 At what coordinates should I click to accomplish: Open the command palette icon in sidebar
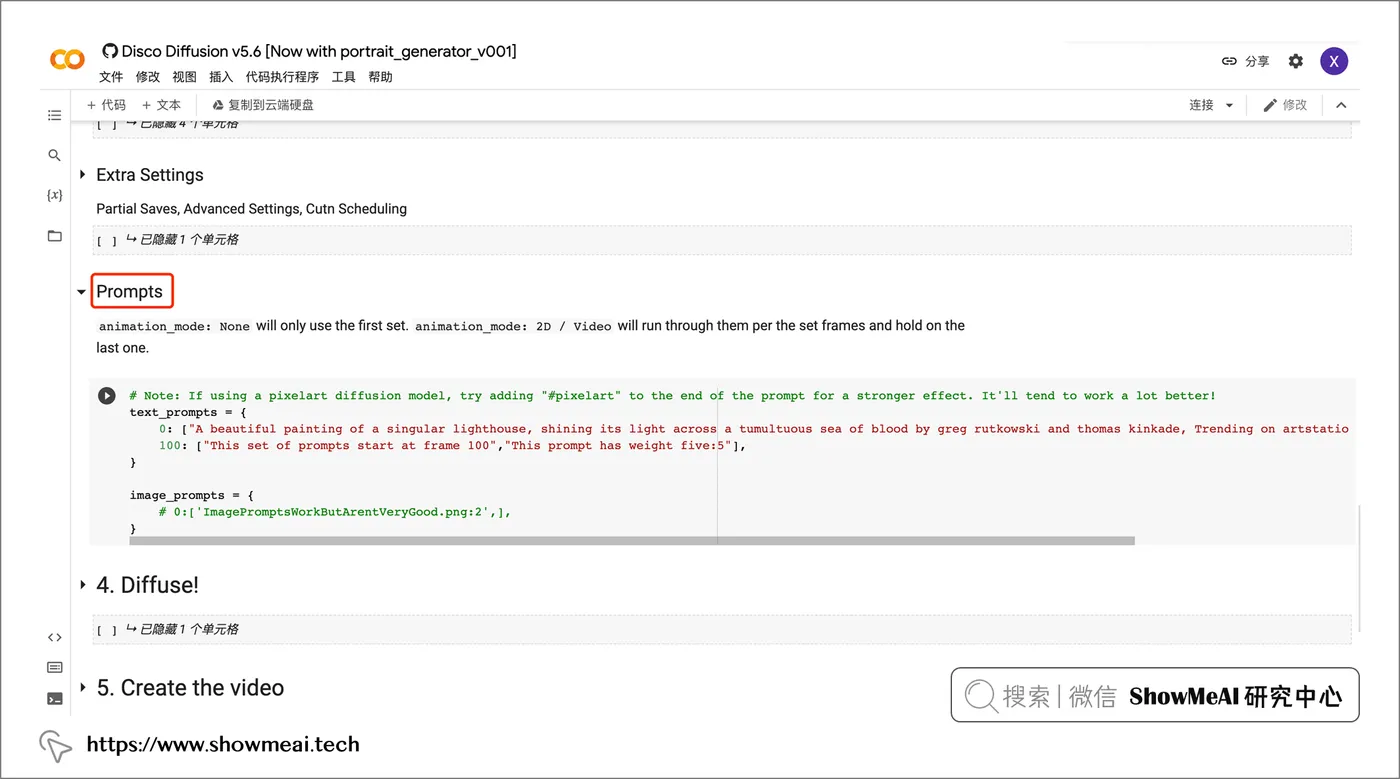[x=55, y=667]
